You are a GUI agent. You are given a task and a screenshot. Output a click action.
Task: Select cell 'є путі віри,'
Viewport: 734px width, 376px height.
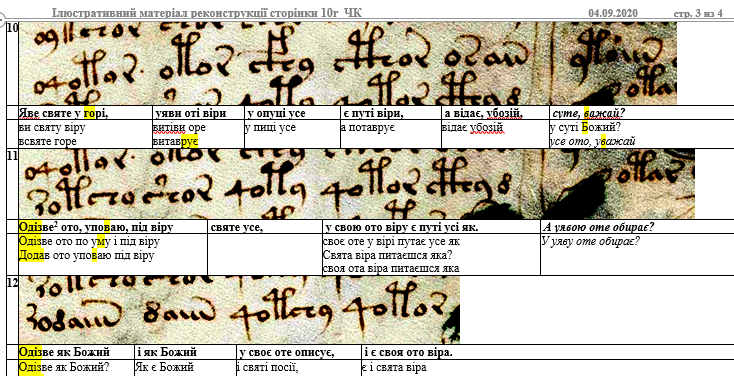pyautogui.click(x=391, y=113)
